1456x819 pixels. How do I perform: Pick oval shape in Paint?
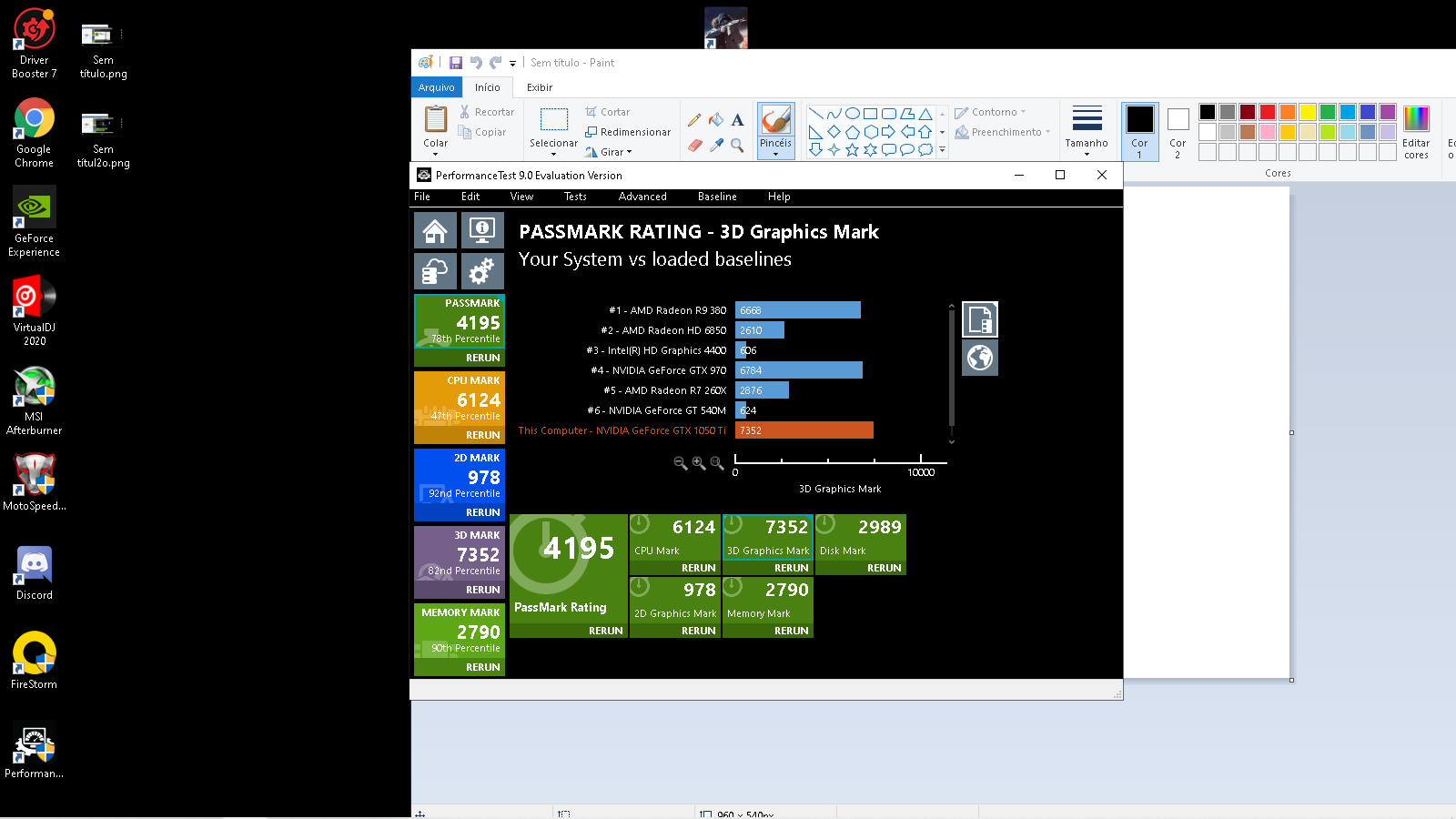[x=852, y=114]
